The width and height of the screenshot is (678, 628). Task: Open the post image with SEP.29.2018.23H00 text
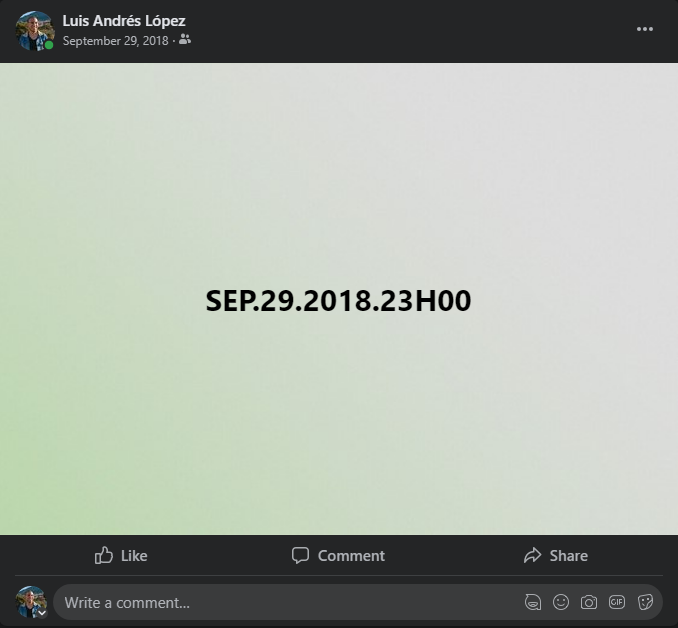pyautogui.click(x=339, y=299)
